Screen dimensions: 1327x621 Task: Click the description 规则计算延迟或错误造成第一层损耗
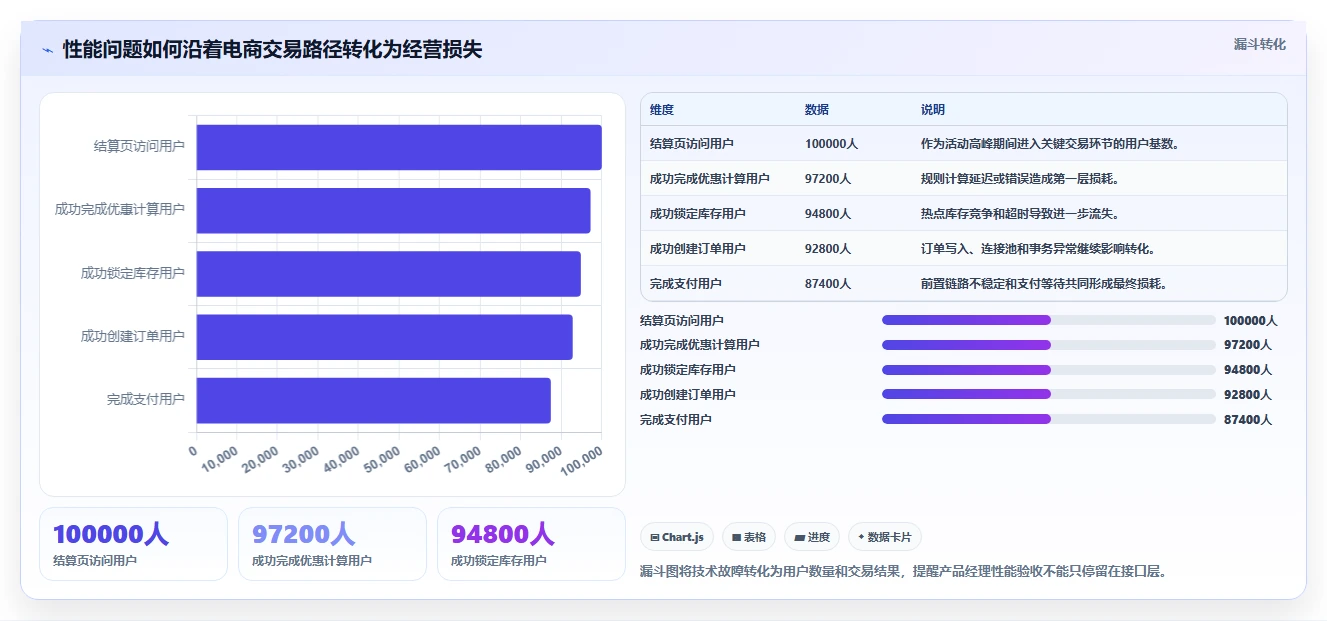pos(1020,179)
